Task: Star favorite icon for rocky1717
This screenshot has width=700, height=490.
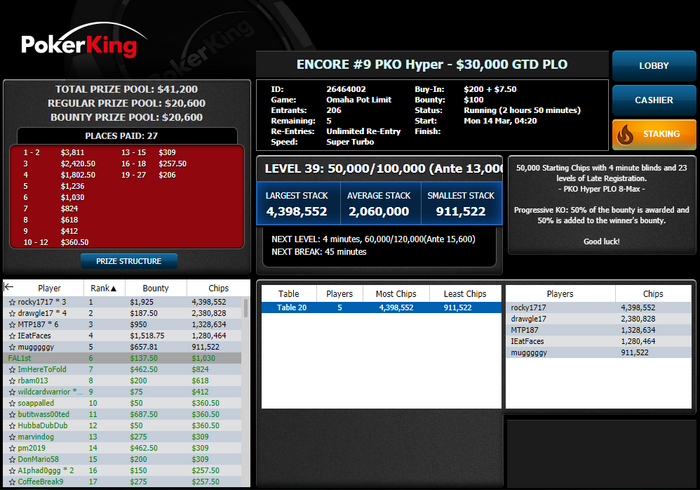Action: (x=12, y=302)
